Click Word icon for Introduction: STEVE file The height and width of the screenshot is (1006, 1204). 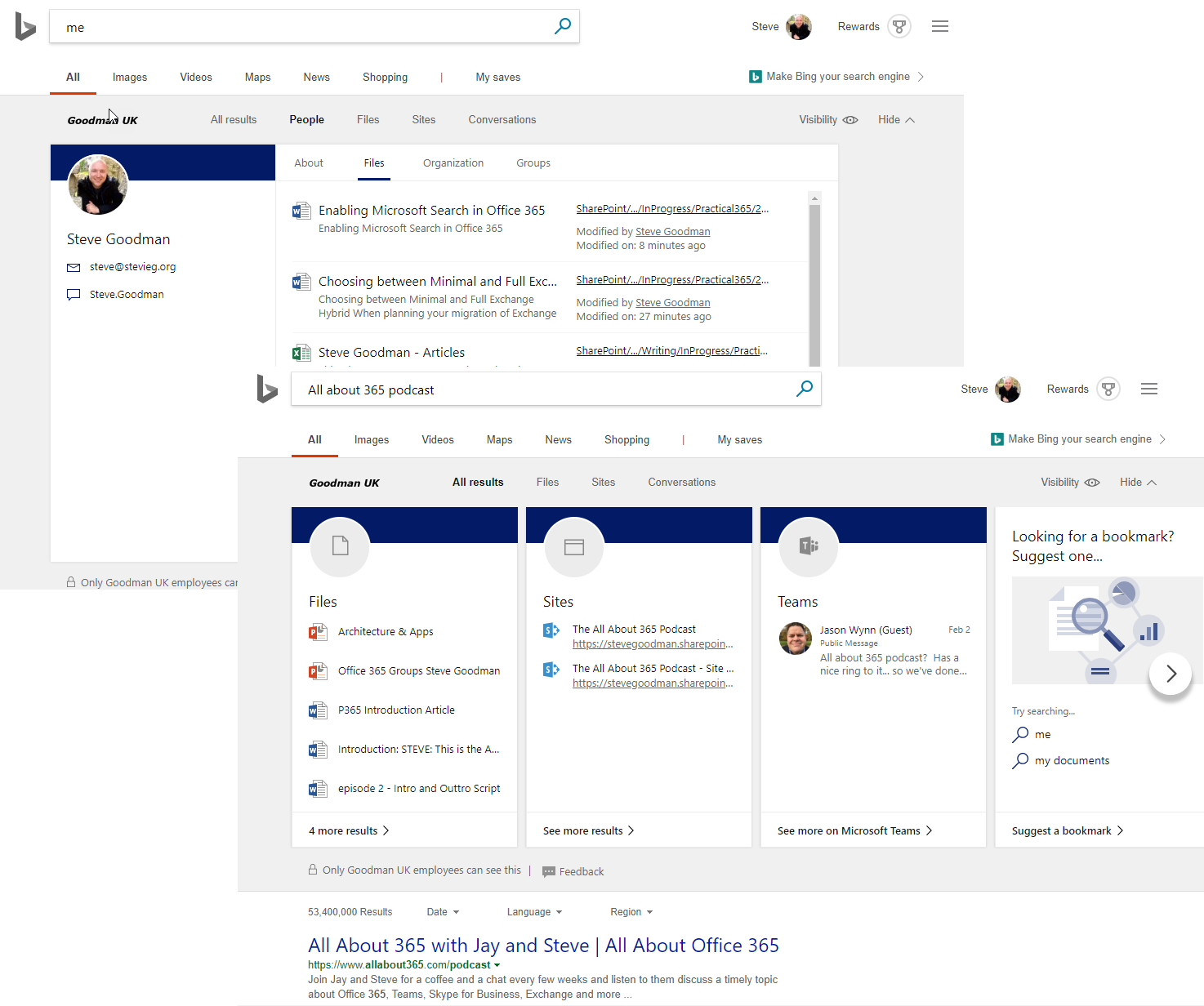(318, 750)
